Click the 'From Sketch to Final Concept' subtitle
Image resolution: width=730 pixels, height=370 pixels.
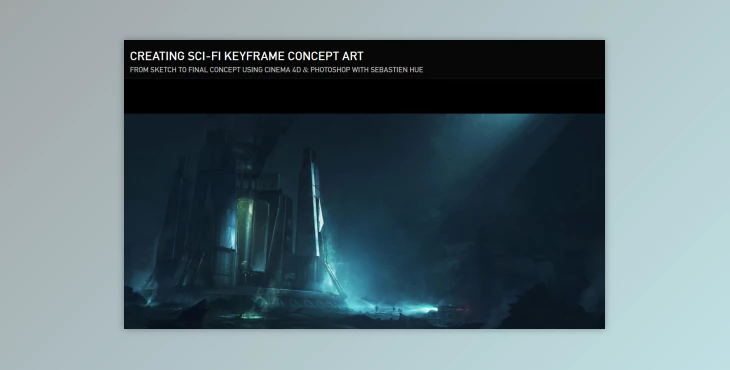(276, 70)
